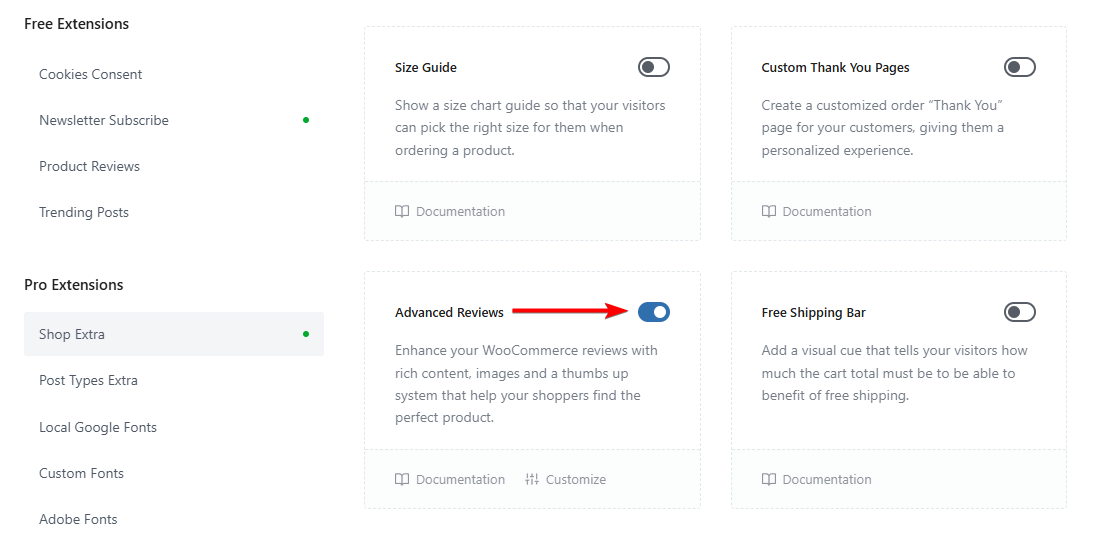
Task: Enable the Size Guide toggle
Action: pos(654,67)
